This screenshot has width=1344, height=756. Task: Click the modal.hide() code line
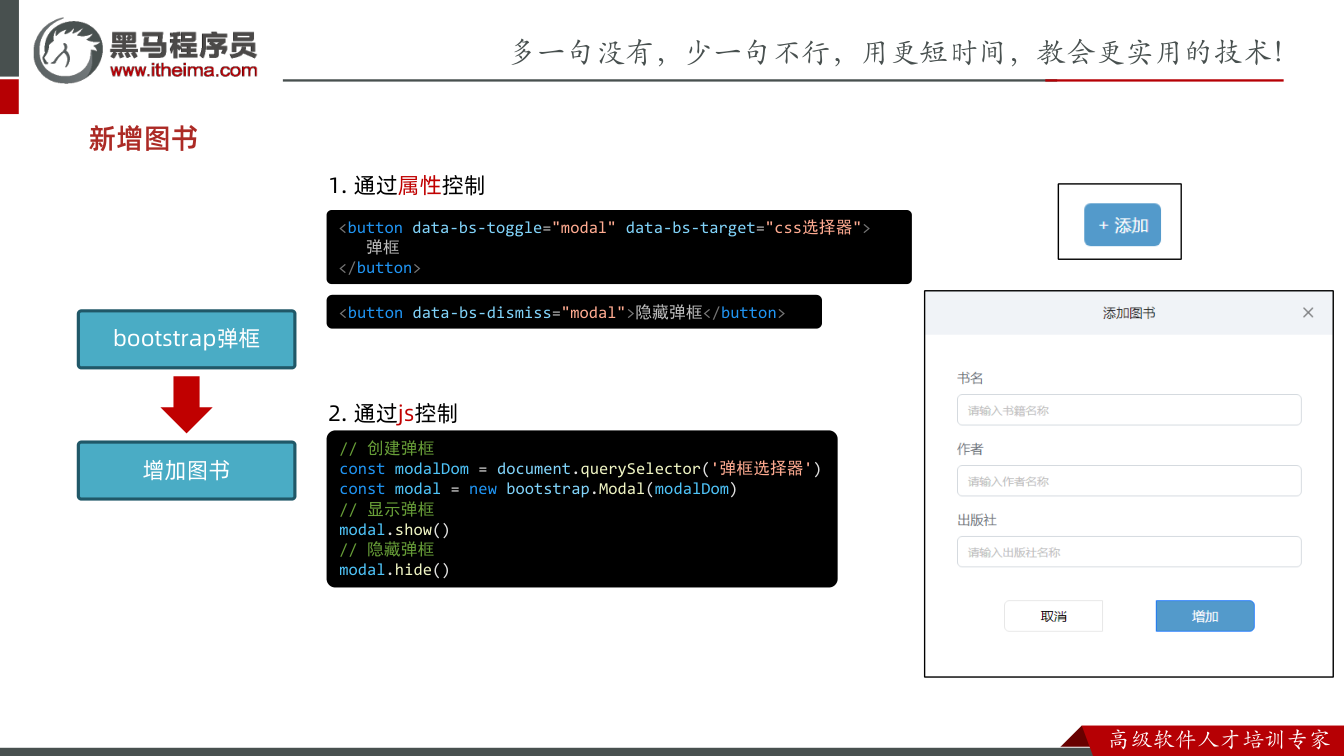395,570
